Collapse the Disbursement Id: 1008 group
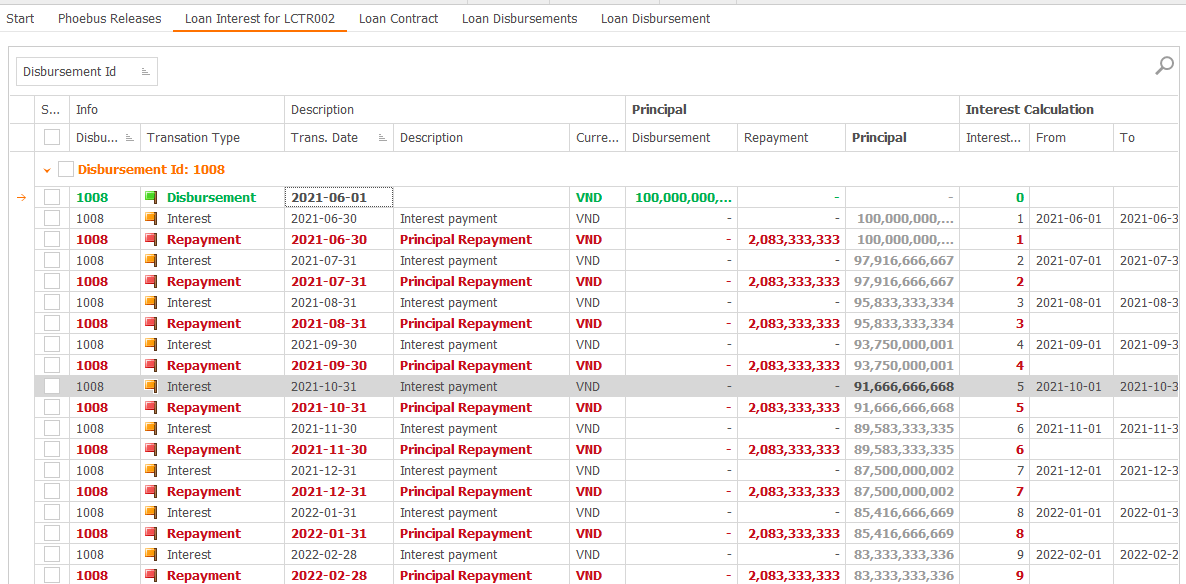Image resolution: width=1186 pixels, height=584 pixels. (x=45, y=169)
